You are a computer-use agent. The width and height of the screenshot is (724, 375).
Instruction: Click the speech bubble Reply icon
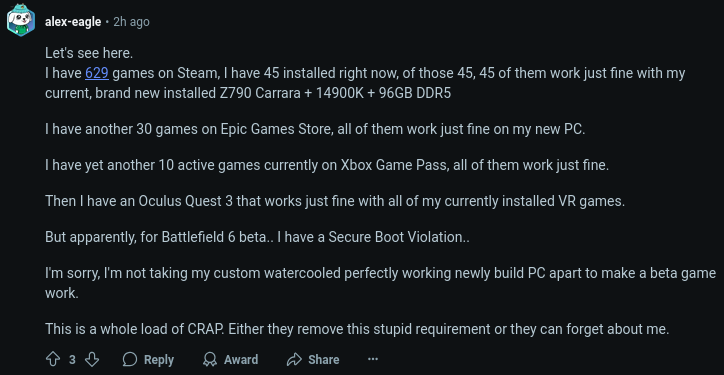[x=130, y=359]
